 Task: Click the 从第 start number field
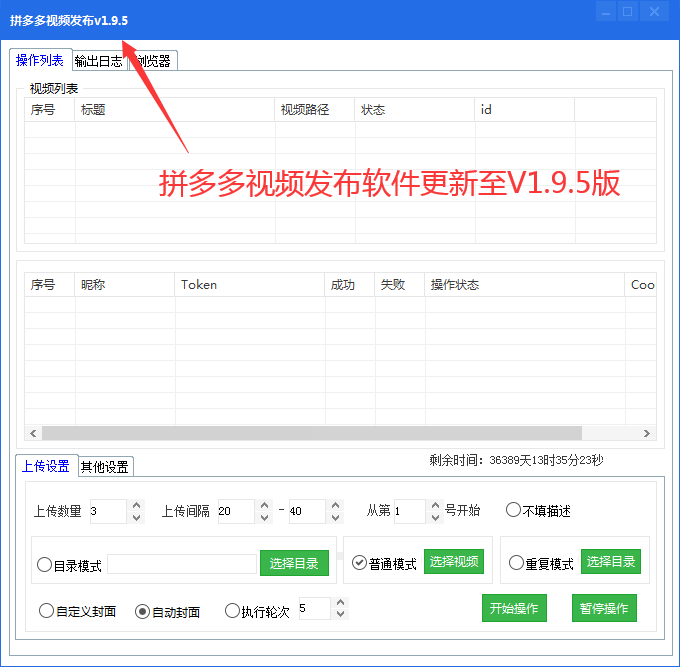(x=410, y=511)
